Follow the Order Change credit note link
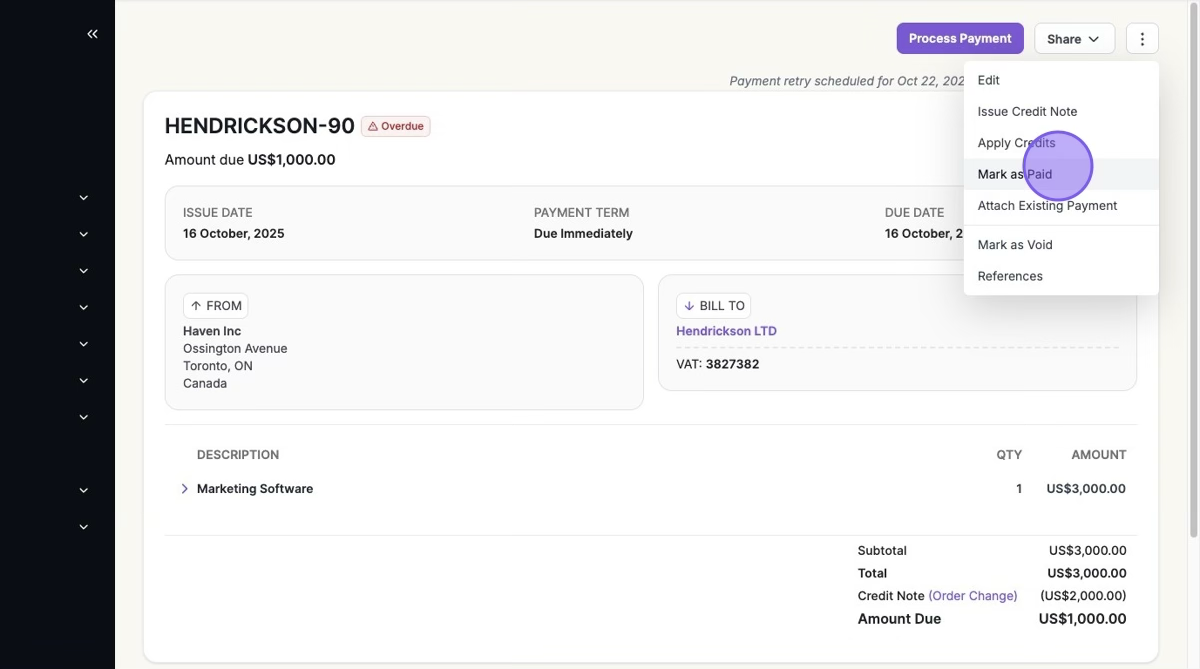Image resolution: width=1200 pixels, height=669 pixels. [x=972, y=596]
